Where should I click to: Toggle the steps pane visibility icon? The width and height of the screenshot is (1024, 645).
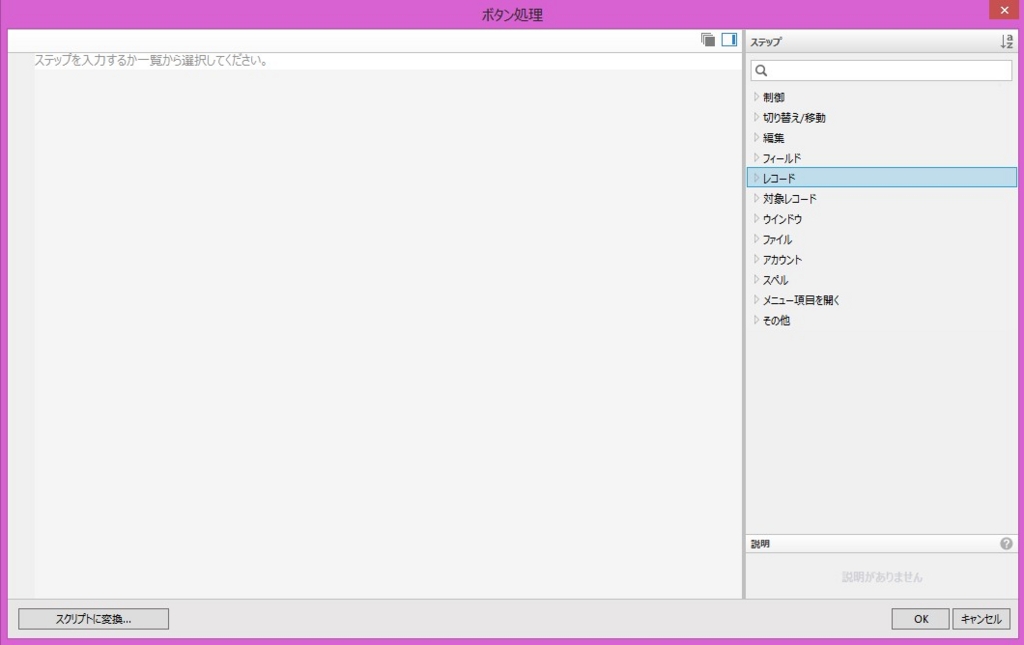[x=729, y=40]
